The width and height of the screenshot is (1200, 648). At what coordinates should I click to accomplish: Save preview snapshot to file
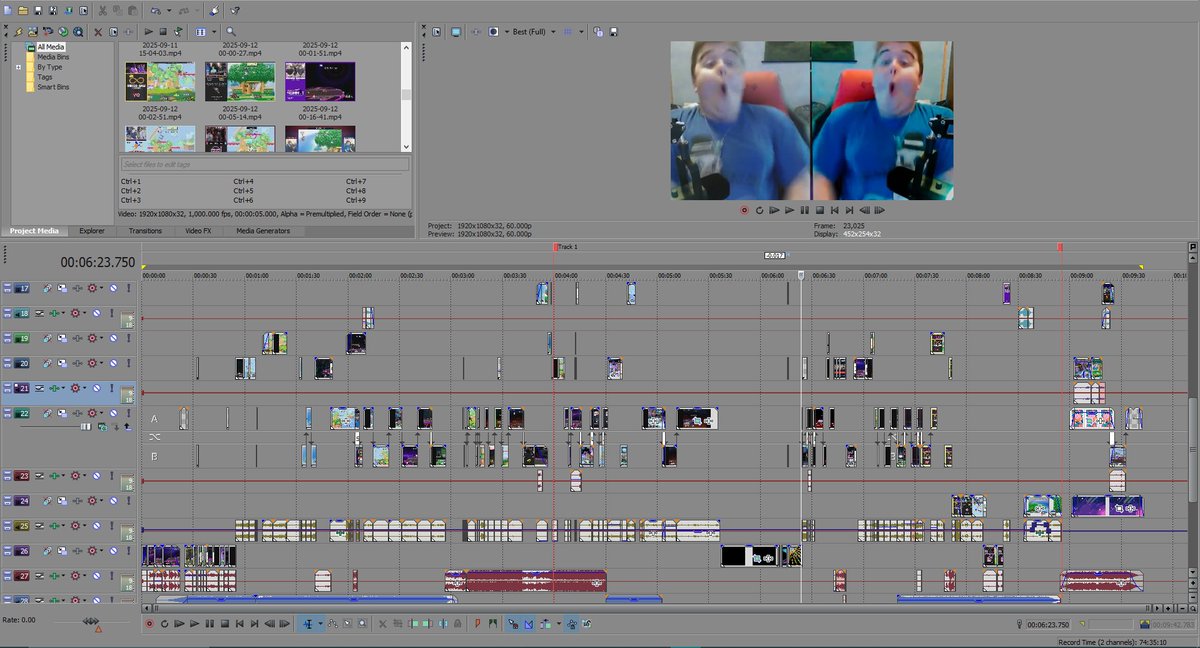(x=613, y=32)
